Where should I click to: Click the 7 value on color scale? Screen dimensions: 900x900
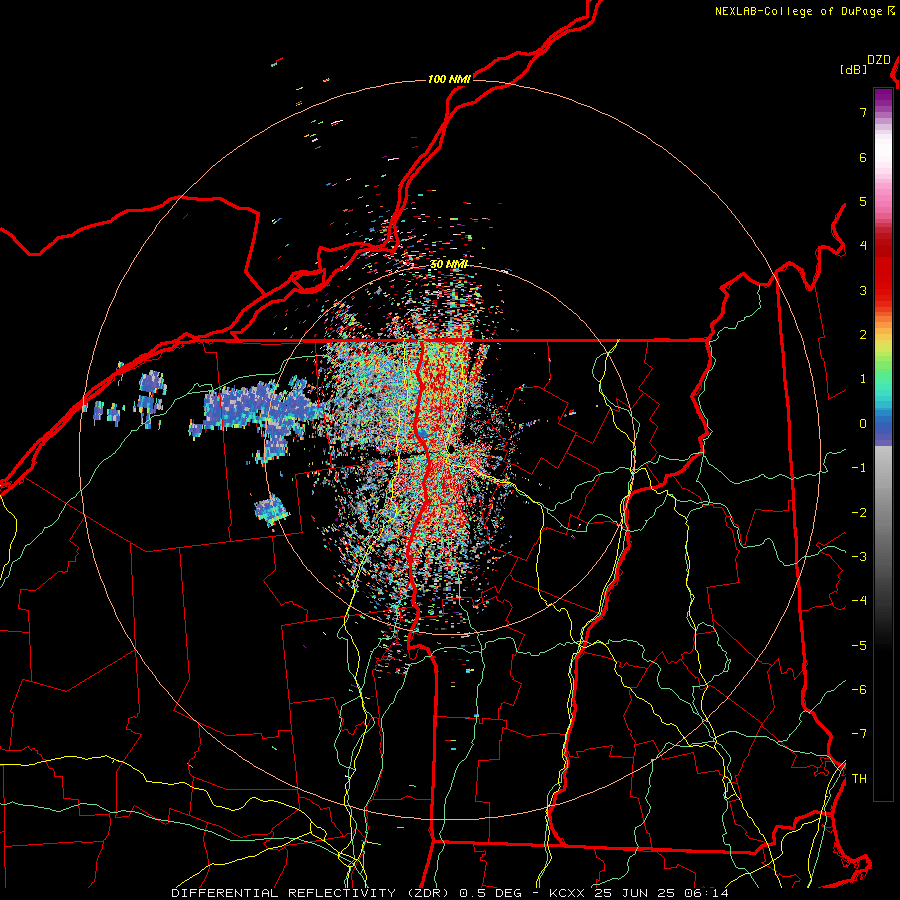click(863, 112)
